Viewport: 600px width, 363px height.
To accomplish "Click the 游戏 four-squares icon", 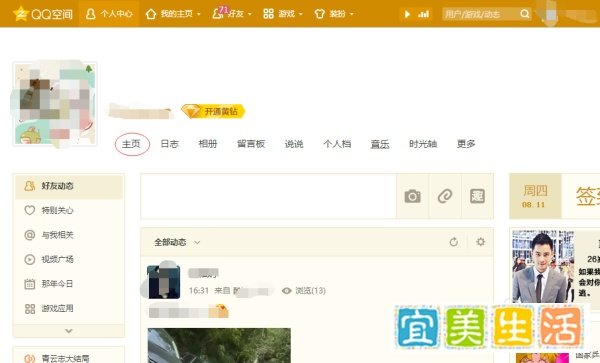I will (268, 14).
